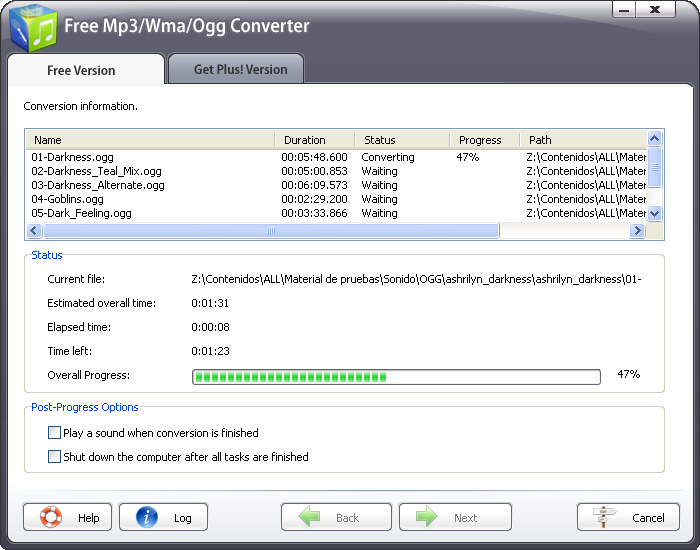Screen dimensions: 700x550
Task: Click the Converting status cell
Action: [x=388, y=157]
